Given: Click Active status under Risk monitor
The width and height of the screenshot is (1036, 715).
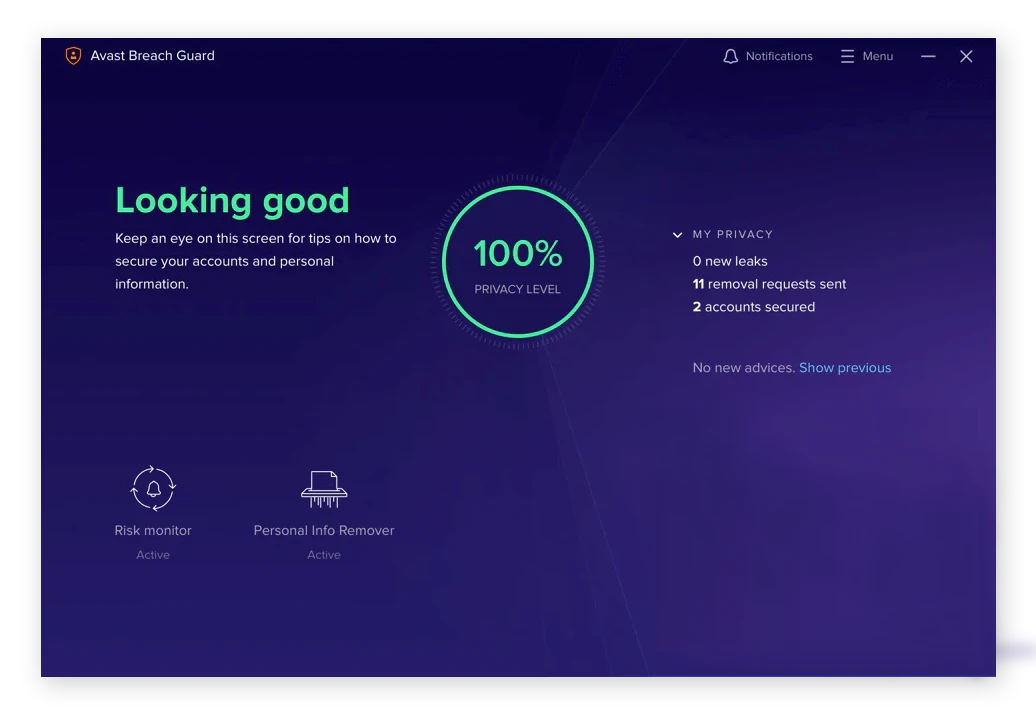Looking at the screenshot, I should coord(153,555).
